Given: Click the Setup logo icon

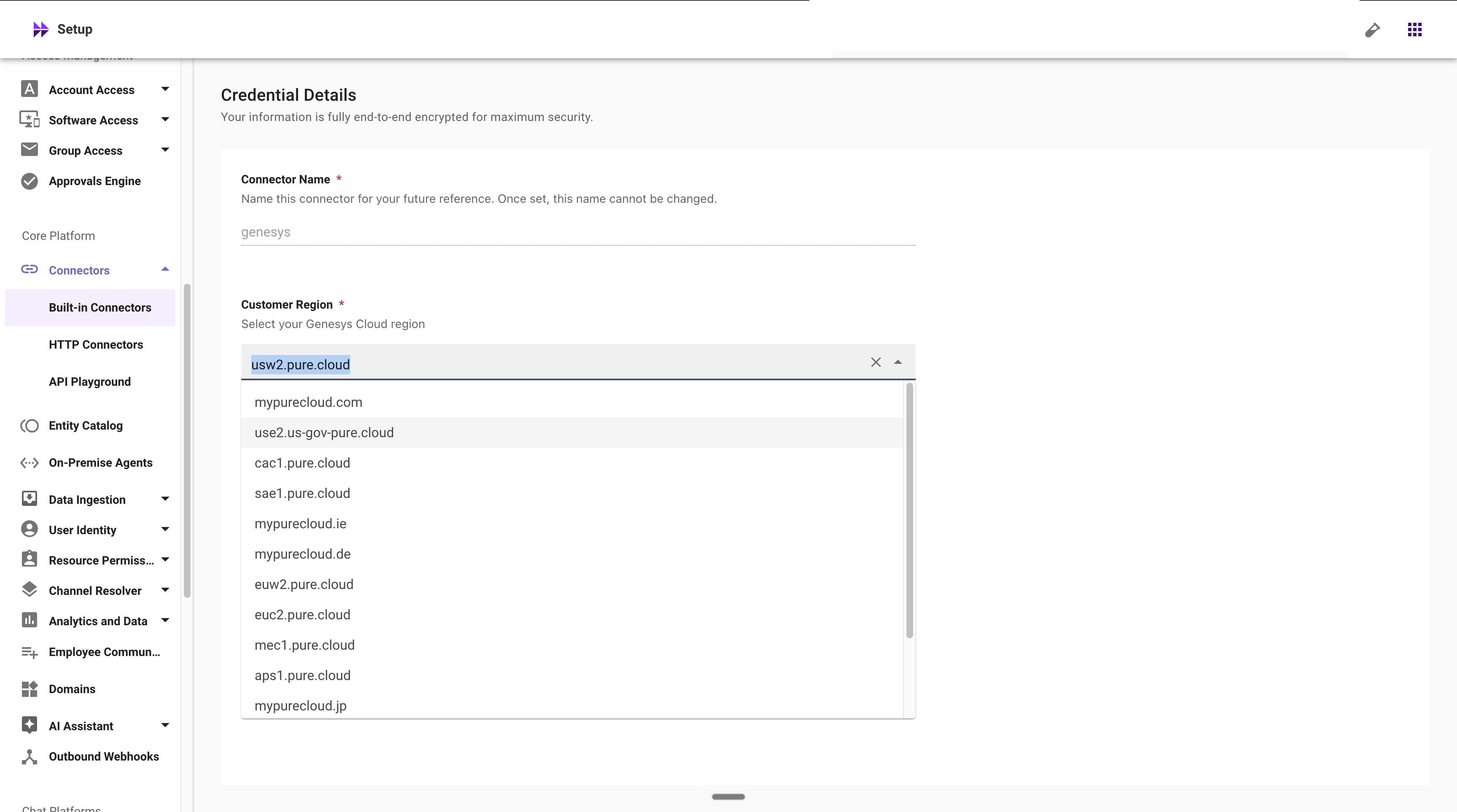Looking at the screenshot, I should pyautogui.click(x=41, y=30).
